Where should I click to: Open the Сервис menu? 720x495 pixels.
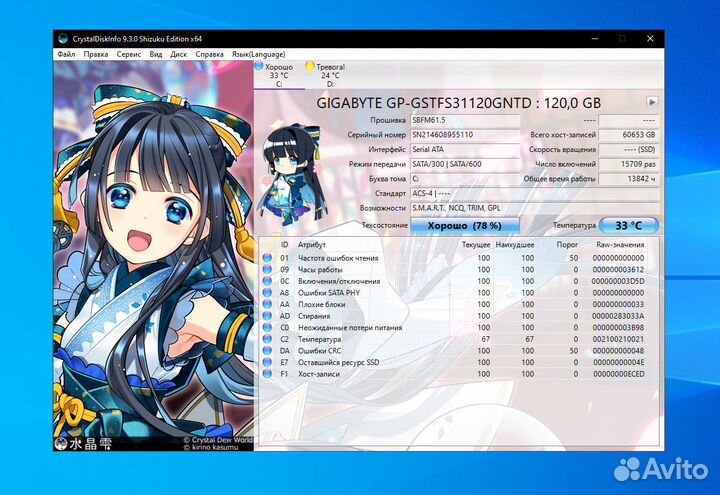coord(129,54)
